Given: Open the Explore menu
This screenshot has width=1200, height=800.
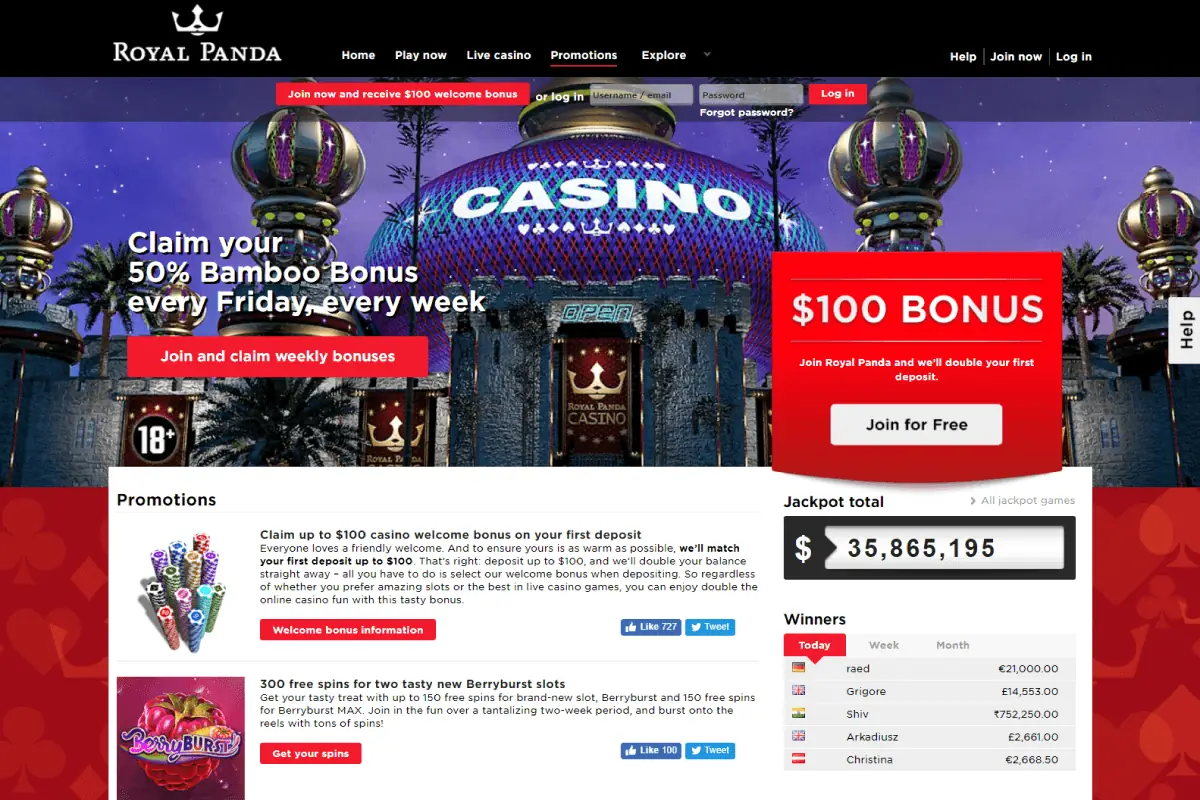Looking at the screenshot, I should tap(664, 55).
